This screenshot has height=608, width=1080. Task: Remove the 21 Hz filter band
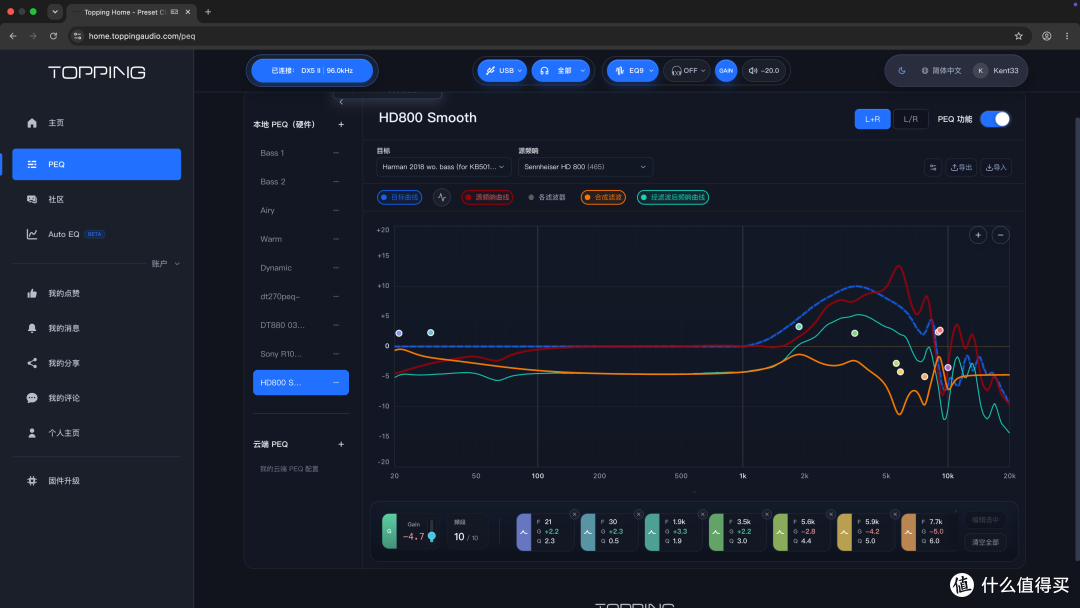(574, 514)
